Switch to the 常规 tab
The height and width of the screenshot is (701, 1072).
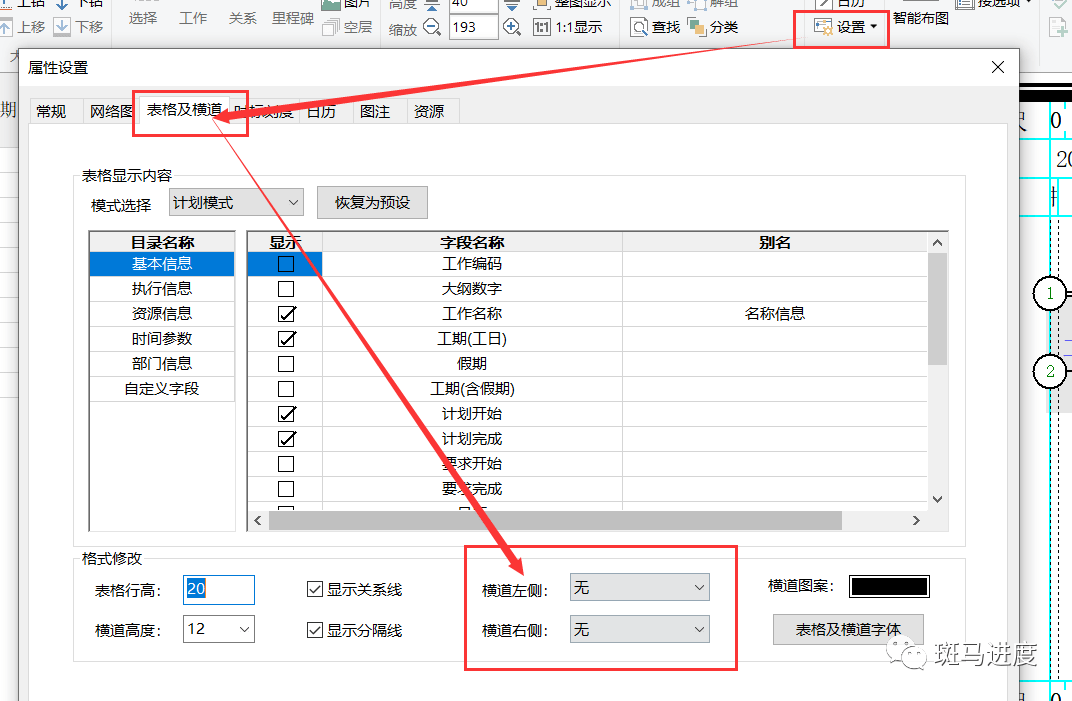pyautogui.click(x=51, y=111)
